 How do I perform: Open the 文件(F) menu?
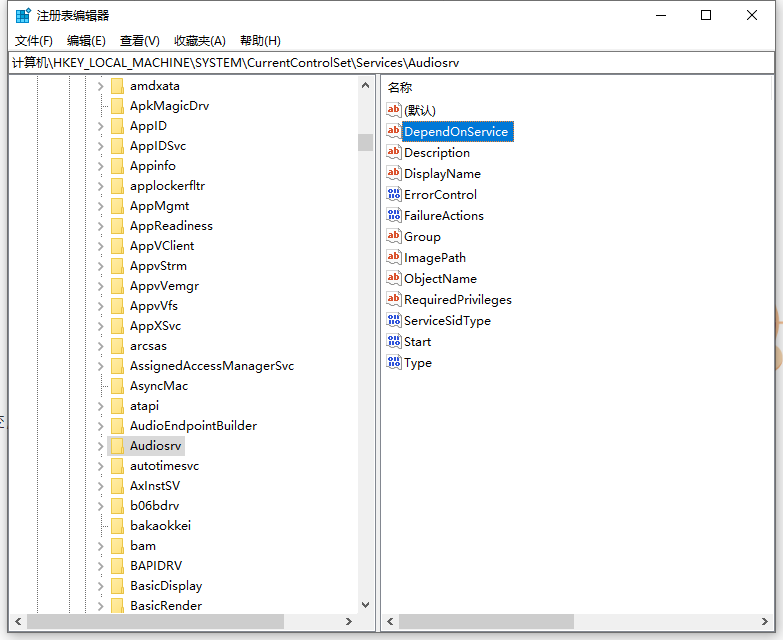tap(34, 41)
